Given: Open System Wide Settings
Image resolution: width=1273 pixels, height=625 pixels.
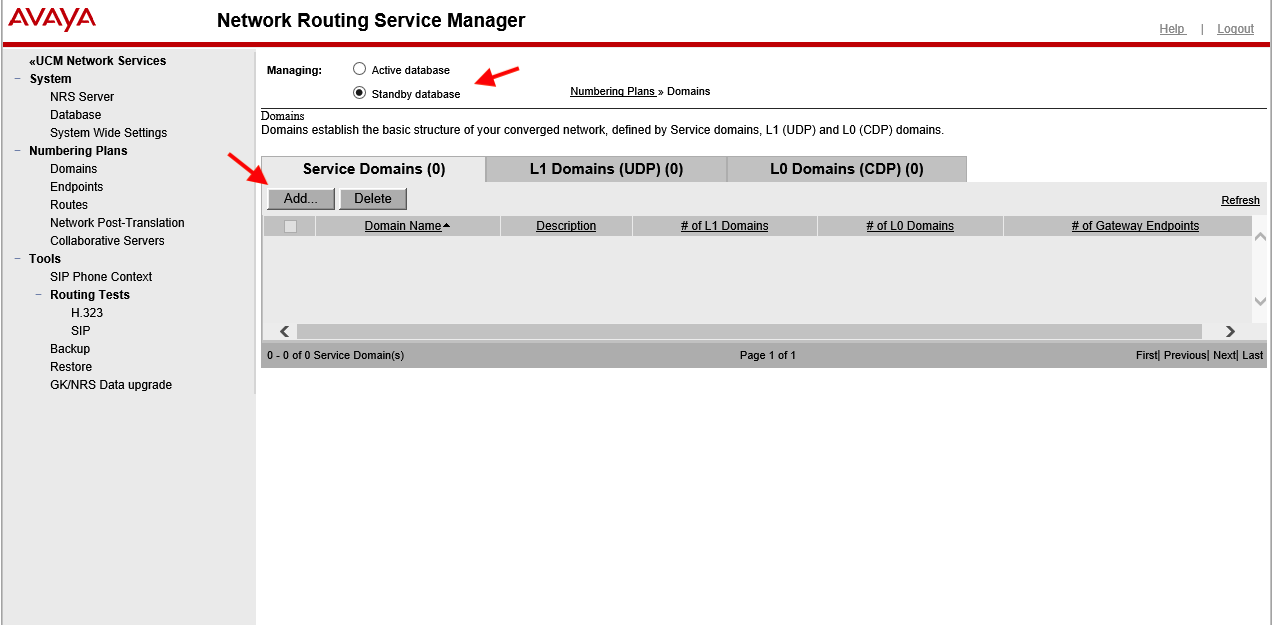Looking at the screenshot, I should [x=109, y=133].
